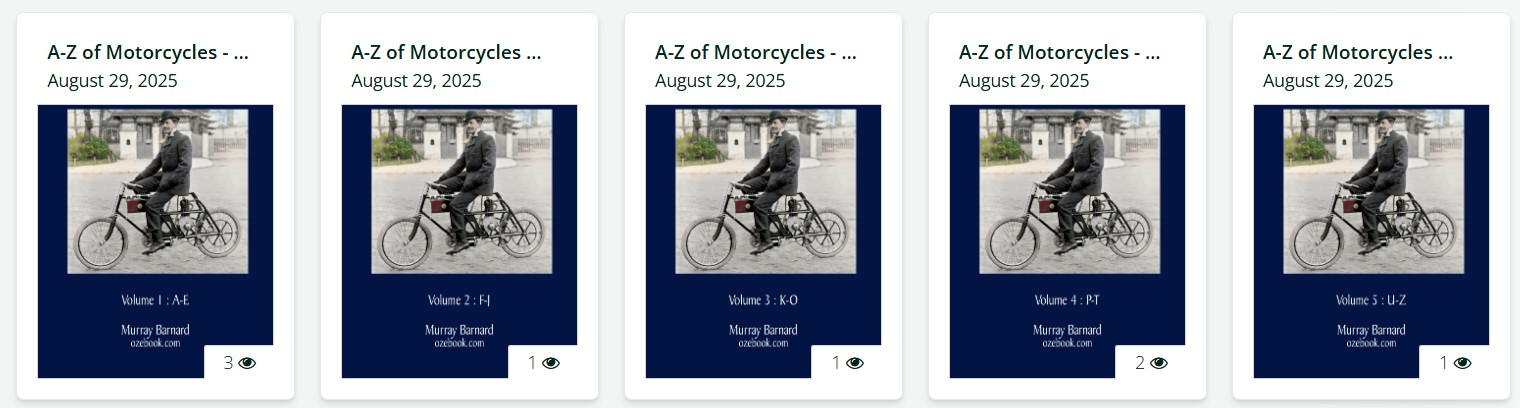Click the eye icon on Volume 3 card
Screen dimensions: 1520x408
(x=855, y=363)
